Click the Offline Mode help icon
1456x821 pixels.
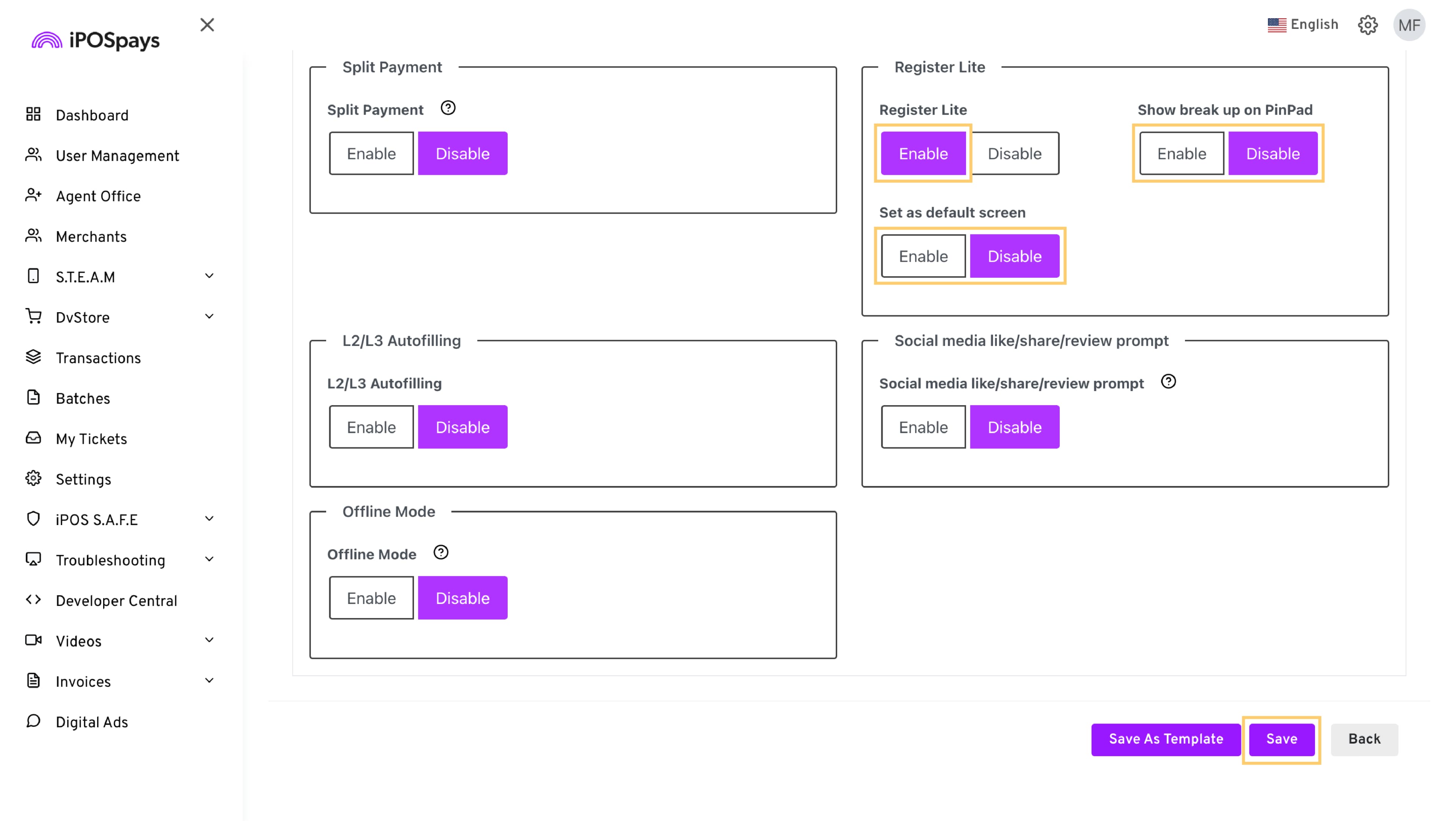pos(441,552)
